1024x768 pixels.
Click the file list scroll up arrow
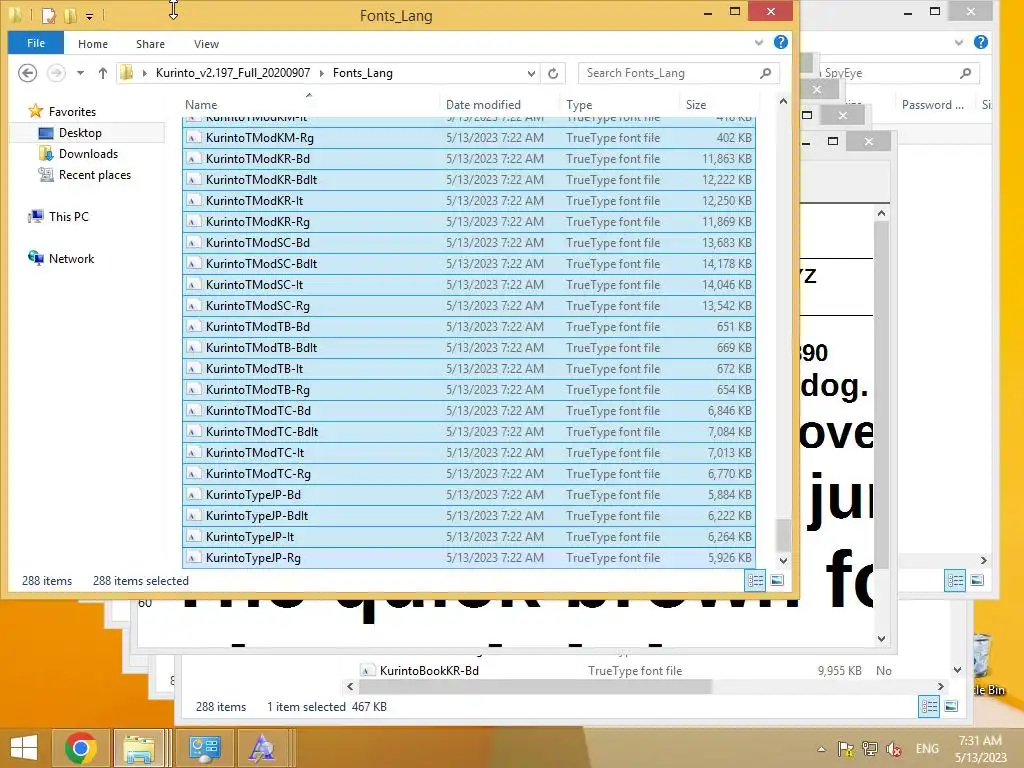[x=783, y=101]
